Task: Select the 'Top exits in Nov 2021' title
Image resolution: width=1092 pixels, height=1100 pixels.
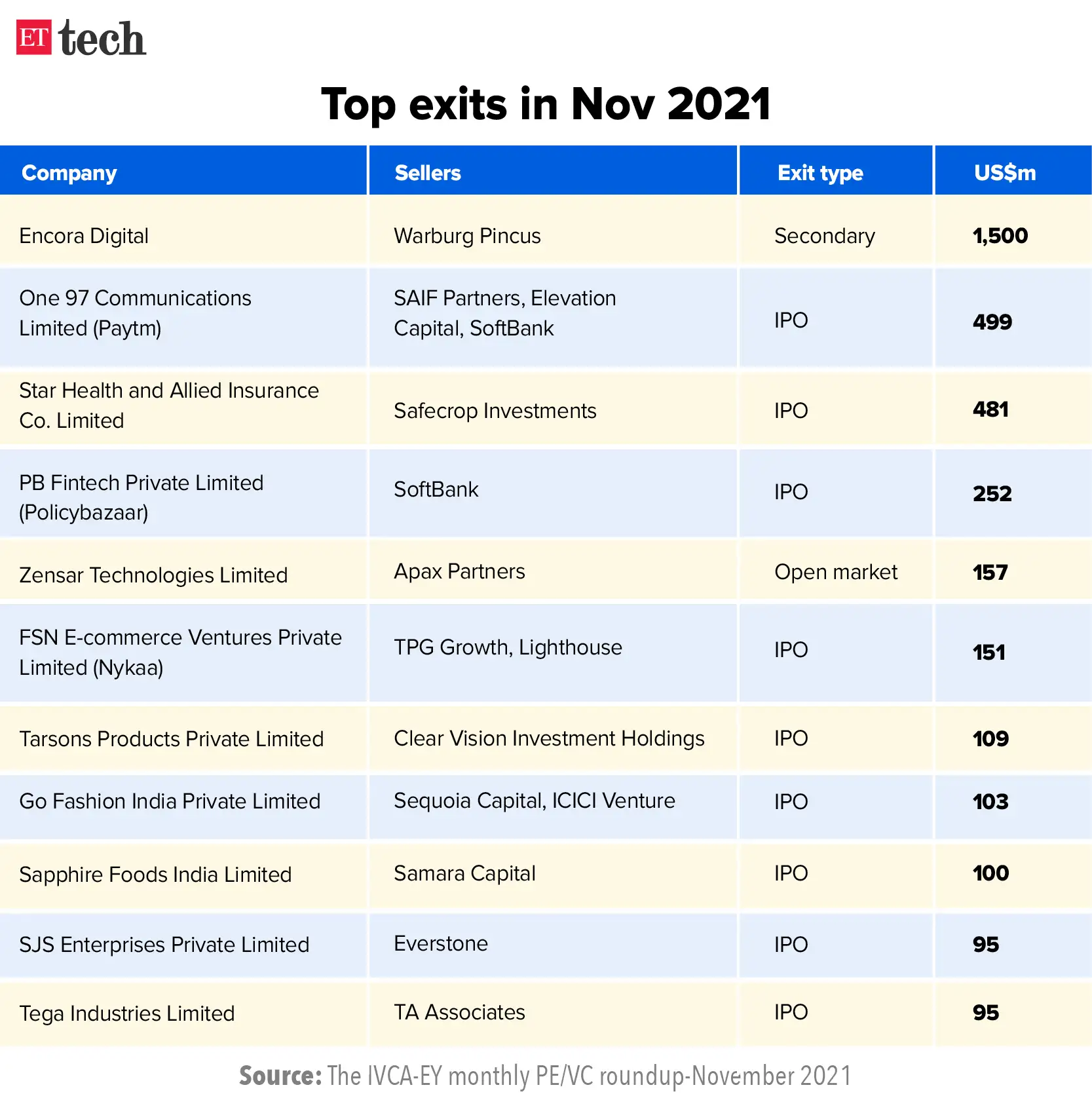Action: [x=546, y=104]
